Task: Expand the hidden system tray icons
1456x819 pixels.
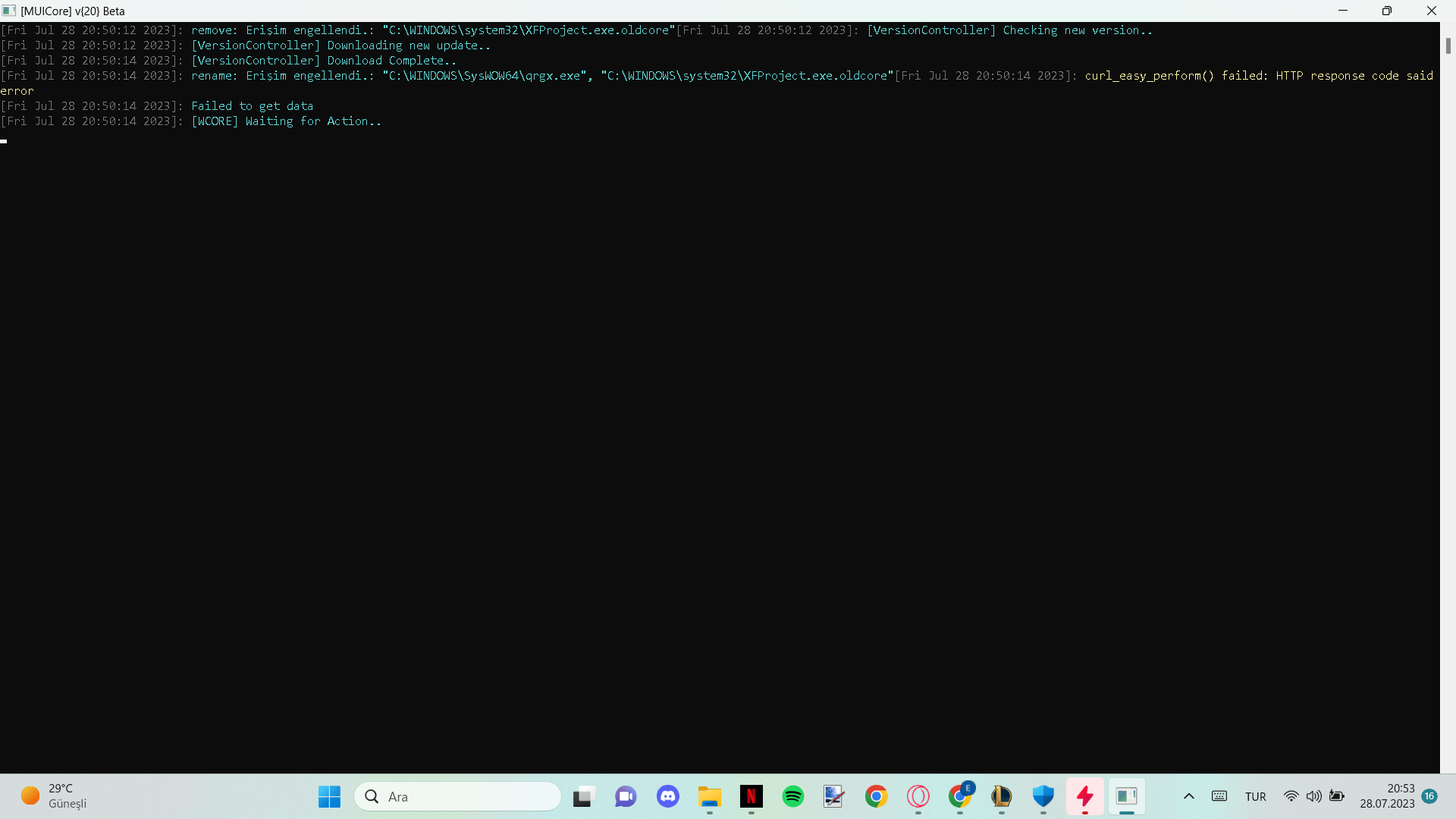Action: [x=1189, y=796]
